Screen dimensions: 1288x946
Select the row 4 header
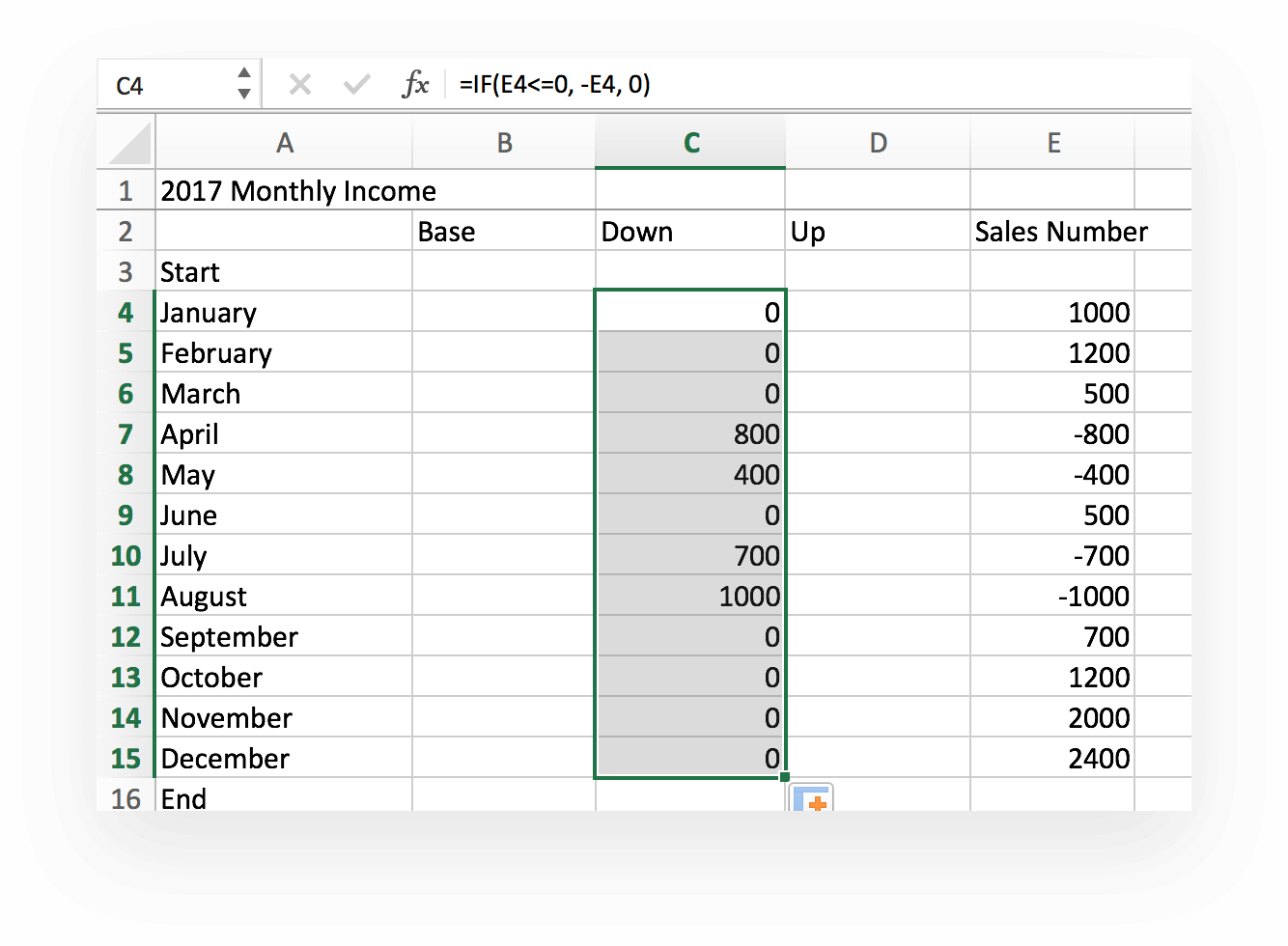point(126,312)
